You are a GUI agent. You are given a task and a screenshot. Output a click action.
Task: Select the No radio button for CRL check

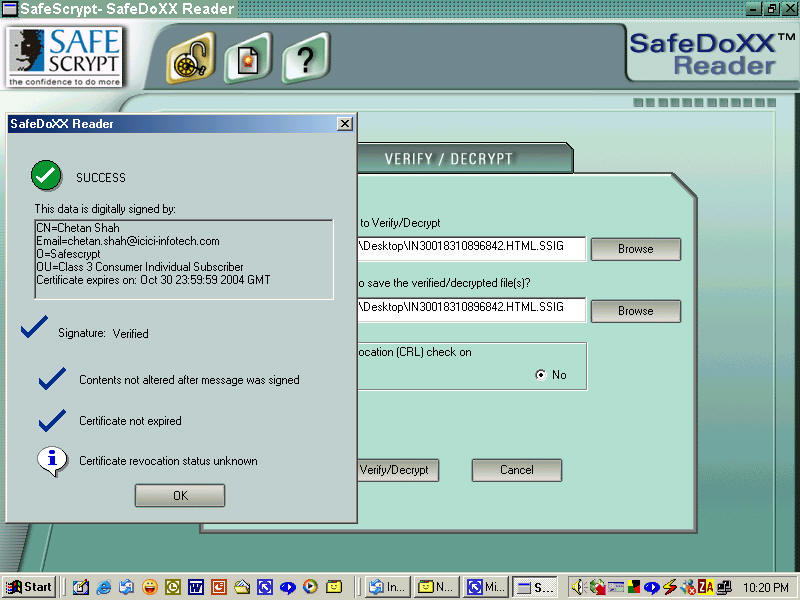pyautogui.click(x=540, y=375)
